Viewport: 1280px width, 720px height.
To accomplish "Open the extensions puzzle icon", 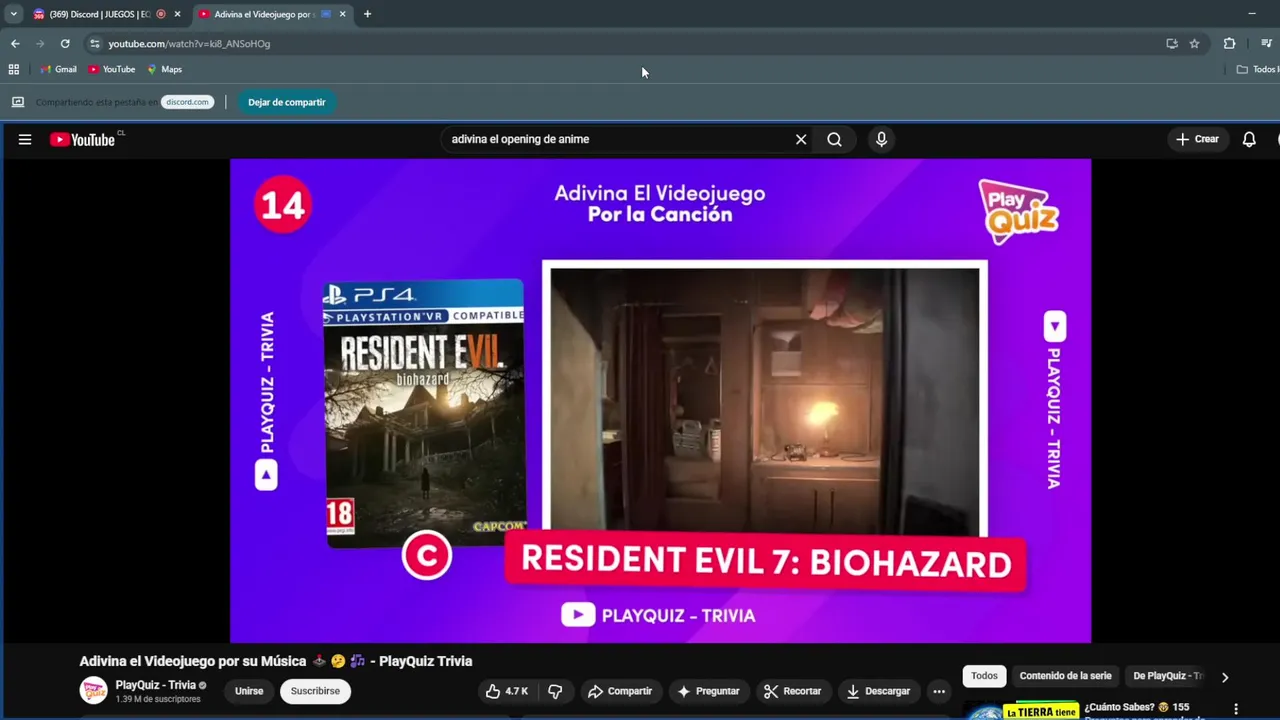I will [x=1229, y=44].
